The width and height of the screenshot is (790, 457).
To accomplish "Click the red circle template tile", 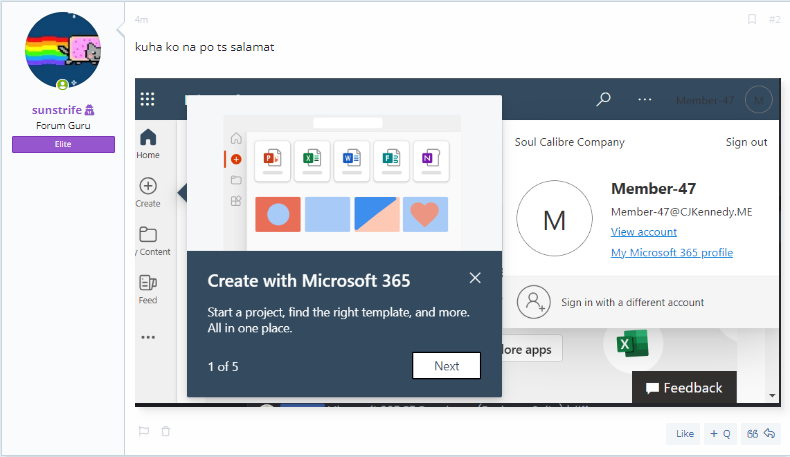I will click(x=278, y=214).
